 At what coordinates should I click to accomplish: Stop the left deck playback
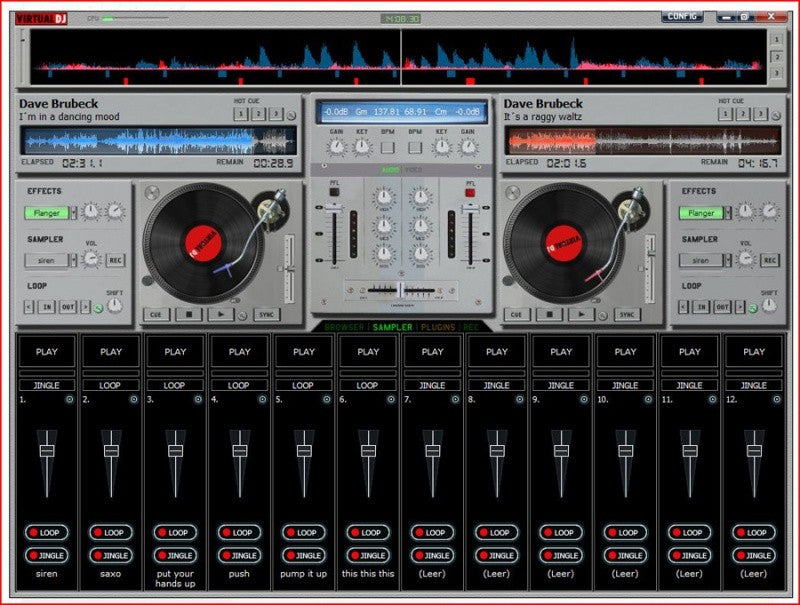189,314
